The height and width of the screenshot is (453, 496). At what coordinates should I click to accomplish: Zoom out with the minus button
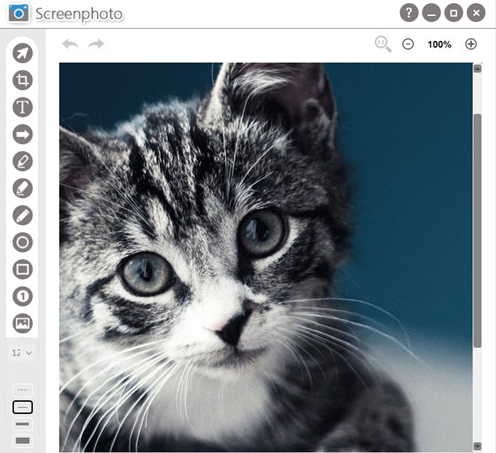(408, 44)
